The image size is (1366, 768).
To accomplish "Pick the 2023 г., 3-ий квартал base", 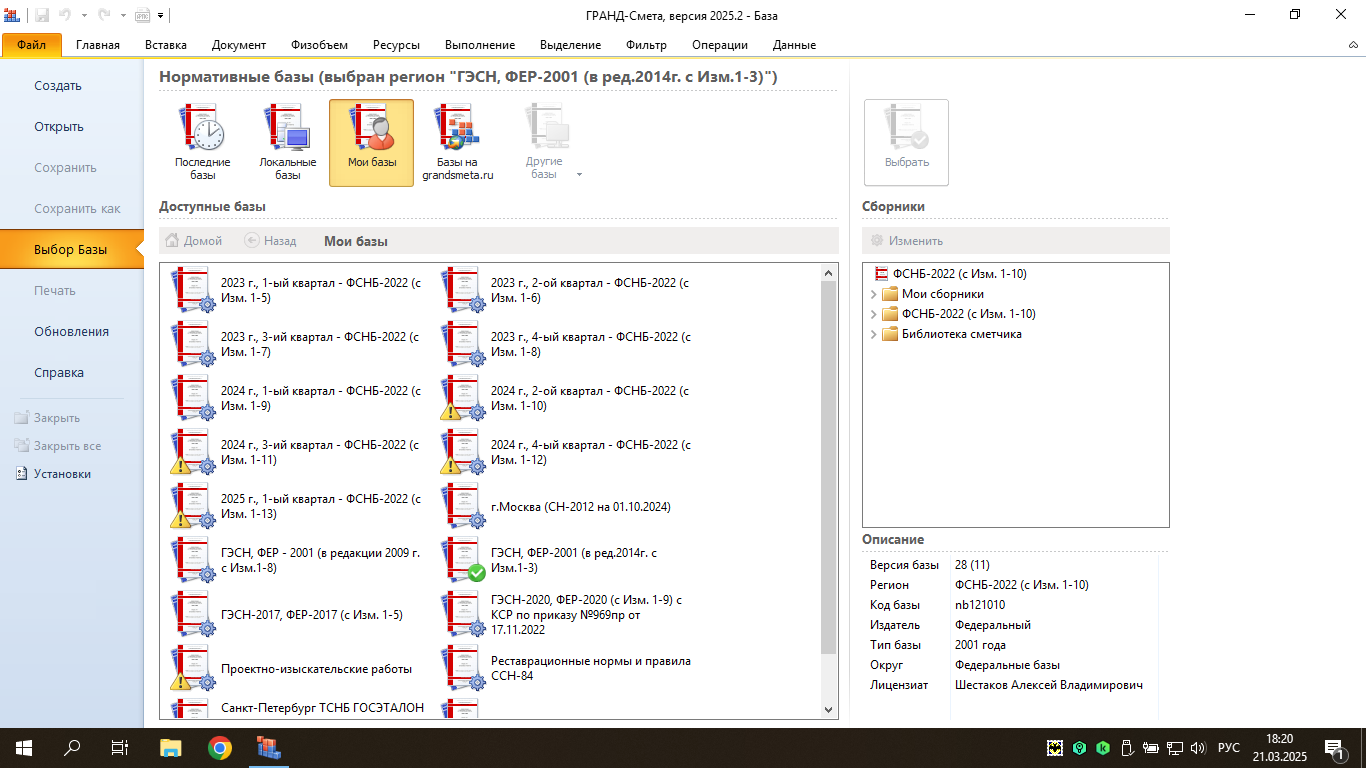I will (x=297, y=344).
